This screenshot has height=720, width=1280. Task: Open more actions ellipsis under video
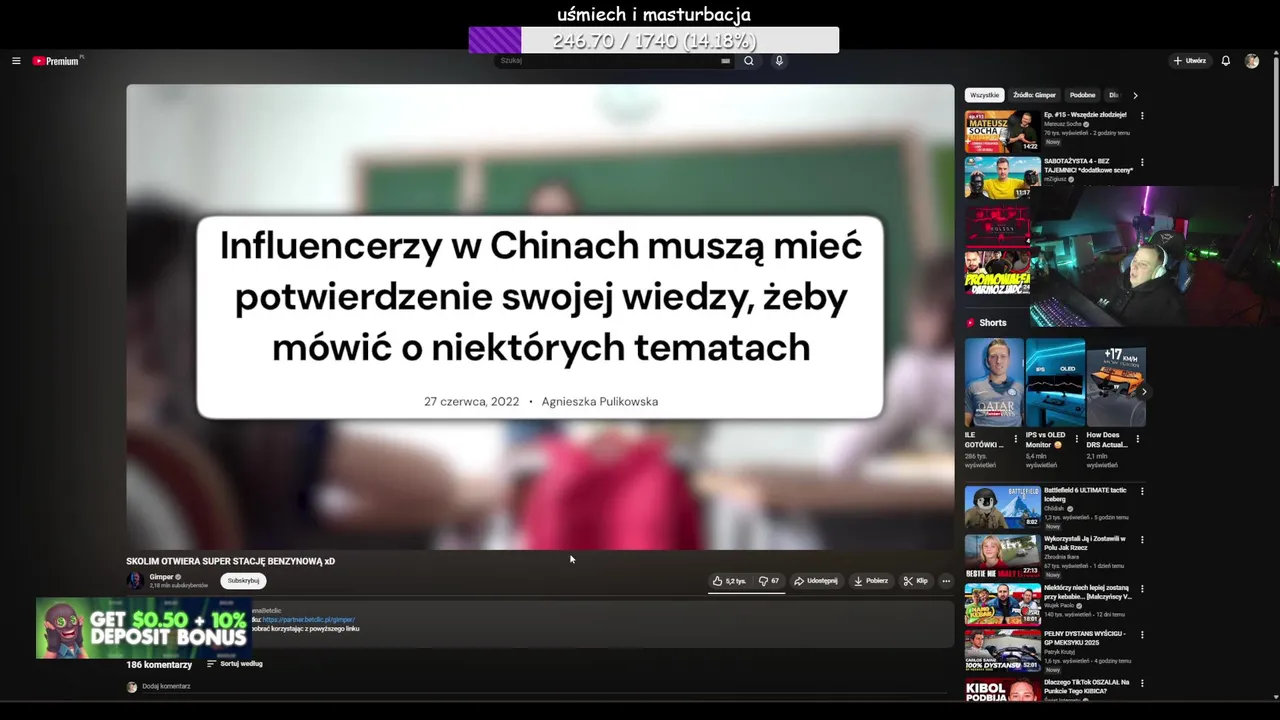tap(946, 581)
